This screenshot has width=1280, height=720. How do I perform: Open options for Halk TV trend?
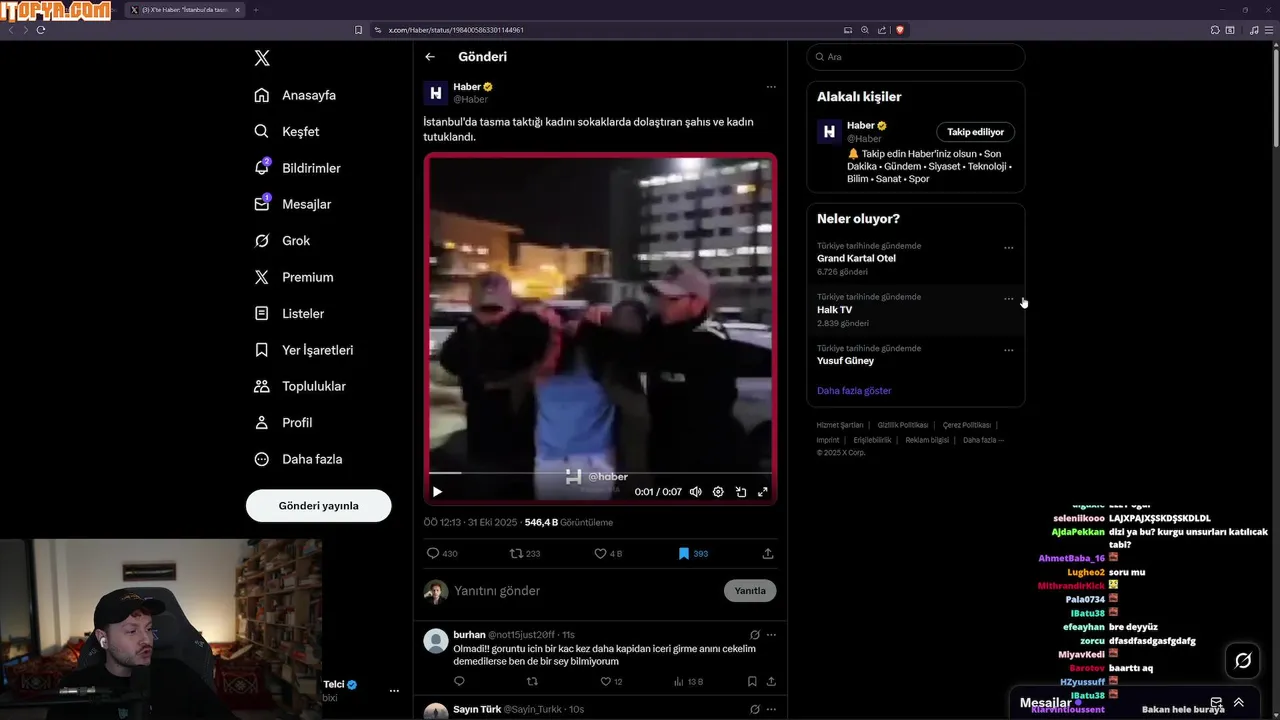point(1008,299)
